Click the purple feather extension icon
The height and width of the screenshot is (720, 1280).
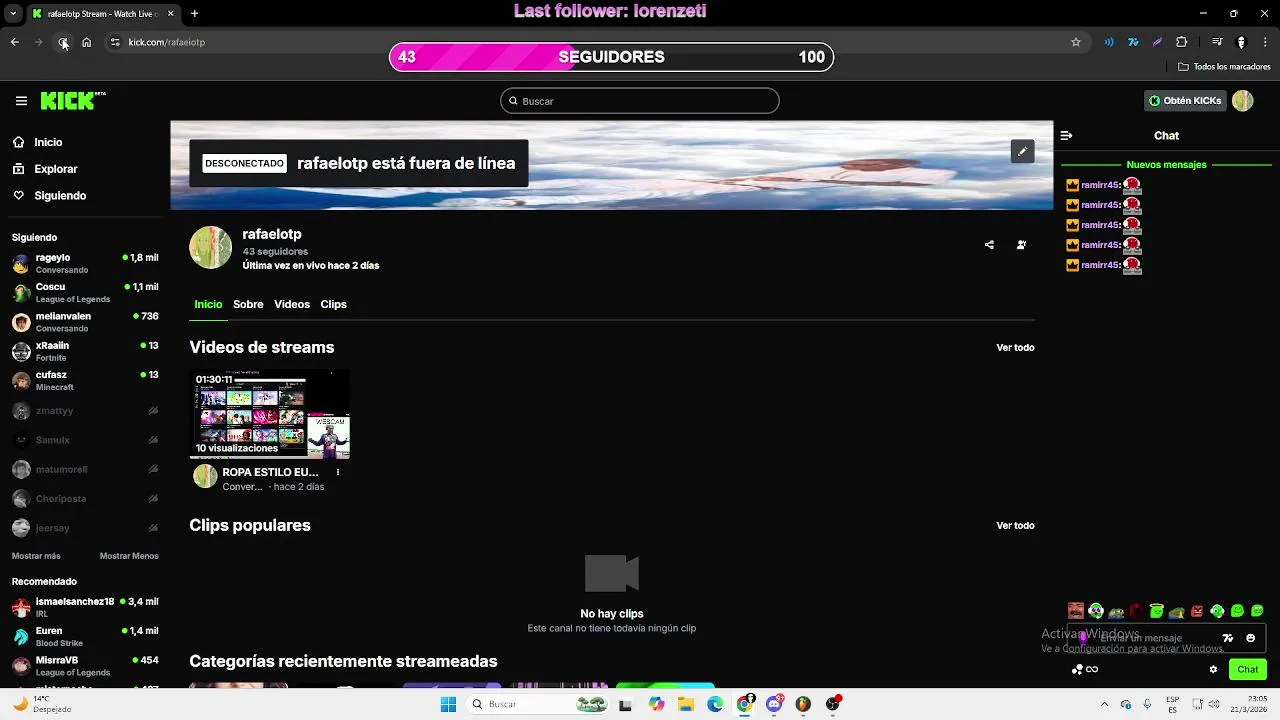(1157, 42)
